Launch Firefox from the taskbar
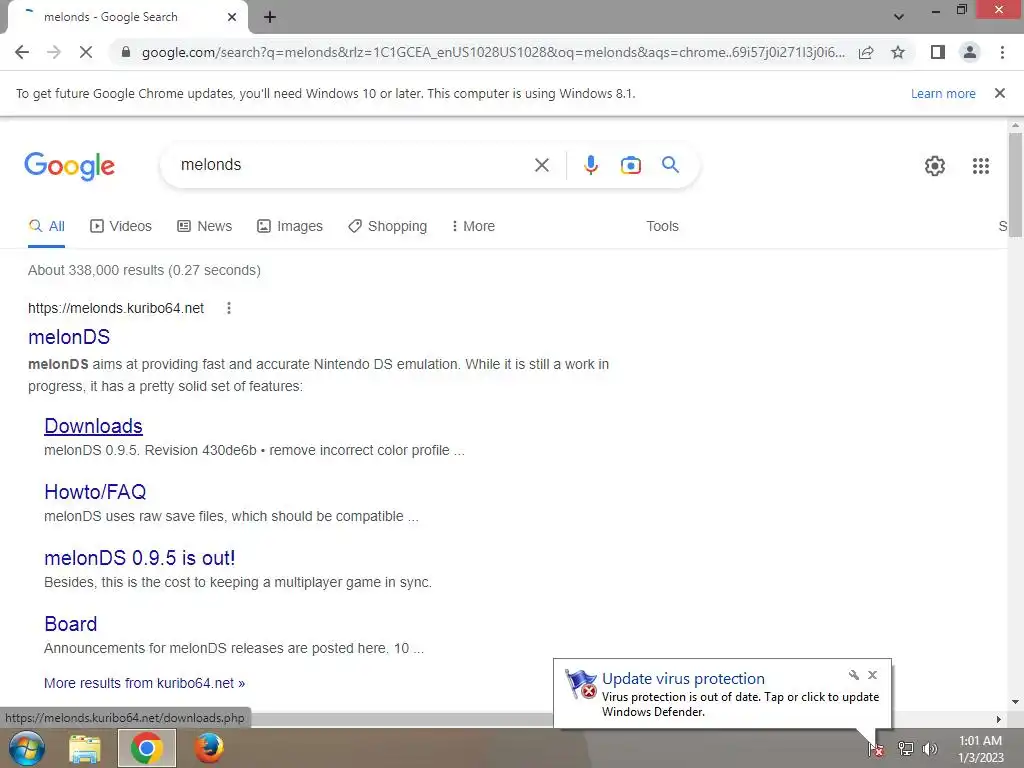 click(209, 748)
